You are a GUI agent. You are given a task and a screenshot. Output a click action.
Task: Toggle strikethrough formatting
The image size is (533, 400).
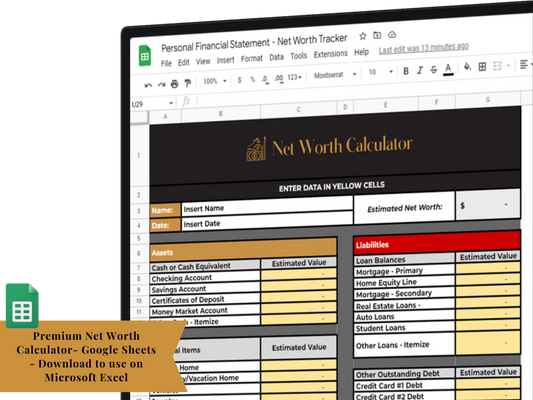(434, 70)
